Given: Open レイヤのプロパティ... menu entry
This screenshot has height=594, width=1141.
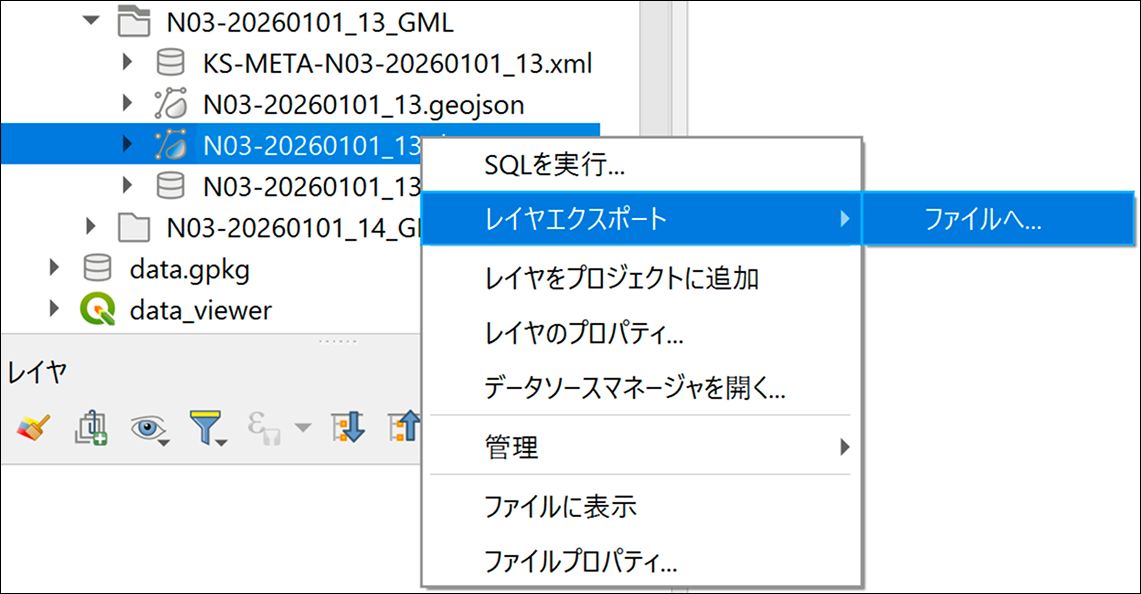Looking at the screenshot, I should (642, 333).
